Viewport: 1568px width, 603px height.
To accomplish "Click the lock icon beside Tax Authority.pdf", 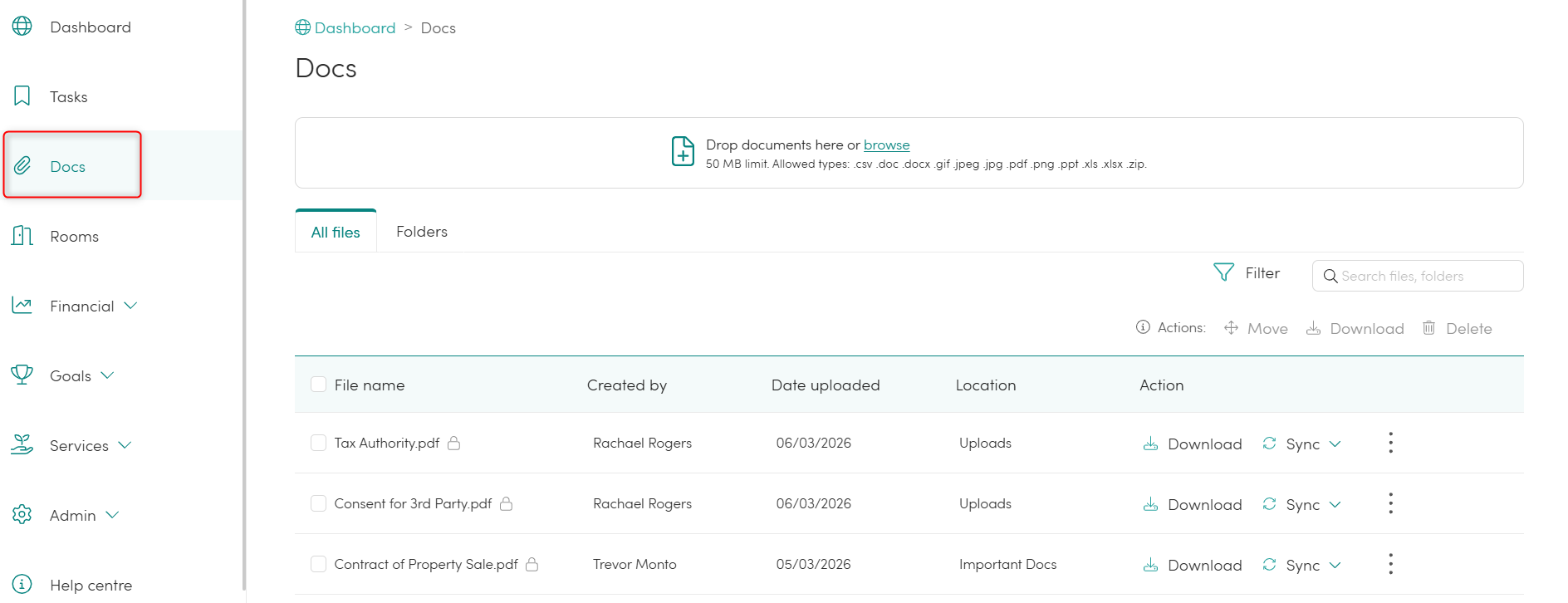I will coord(453,444).
